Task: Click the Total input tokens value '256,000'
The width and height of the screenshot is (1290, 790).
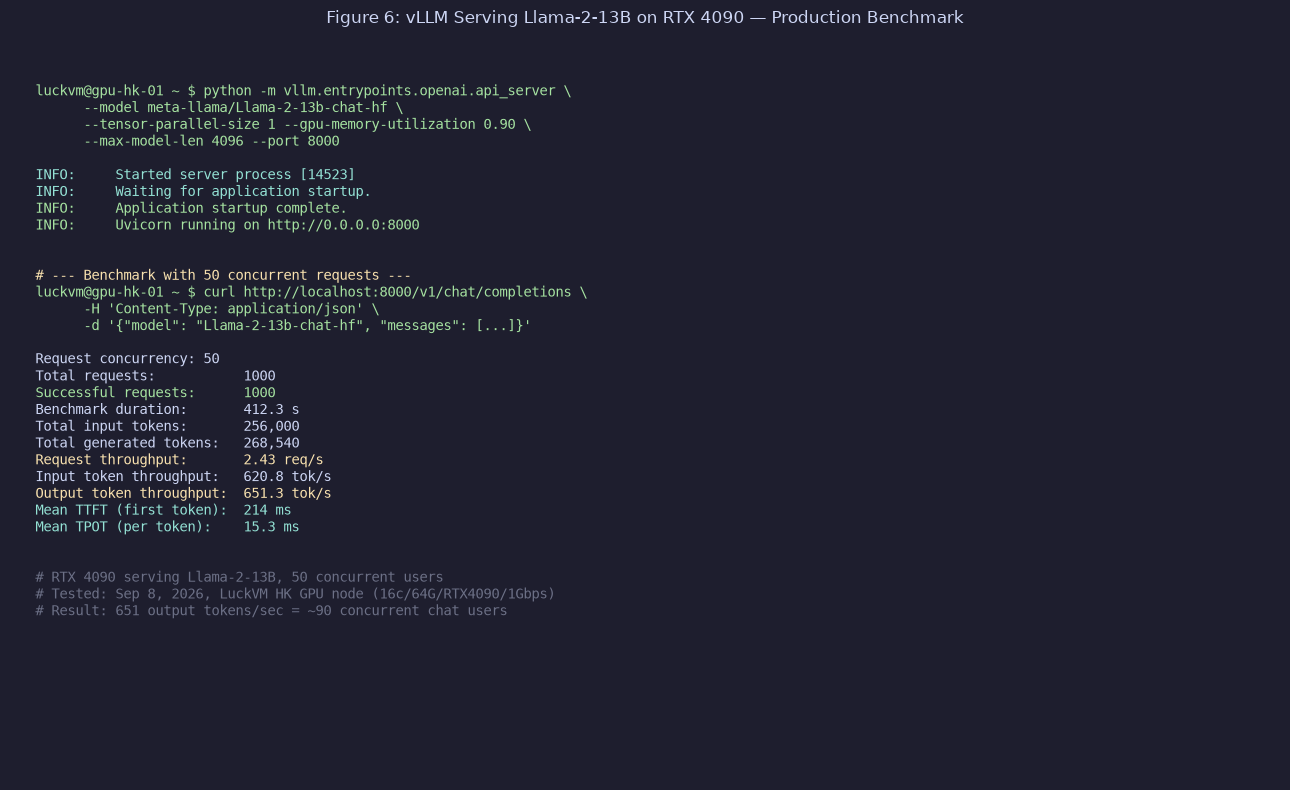Action: click(271, 427)
